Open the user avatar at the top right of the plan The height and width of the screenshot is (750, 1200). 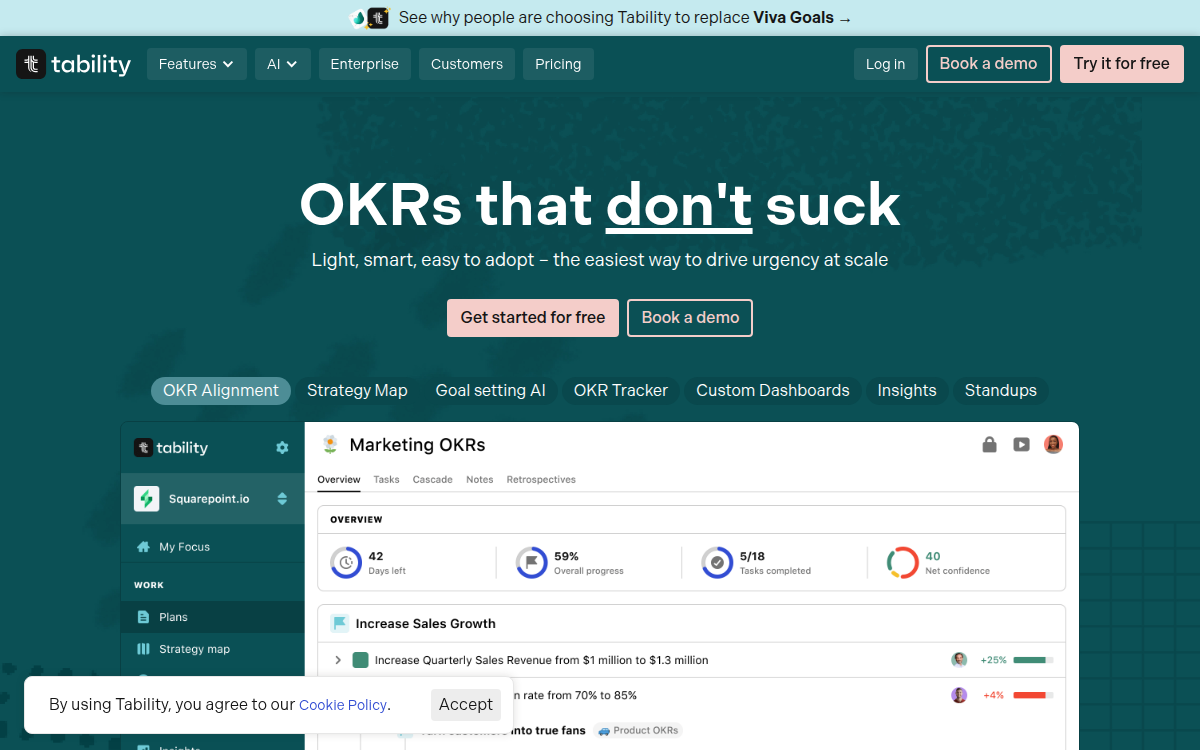[x=1053, y=444]
